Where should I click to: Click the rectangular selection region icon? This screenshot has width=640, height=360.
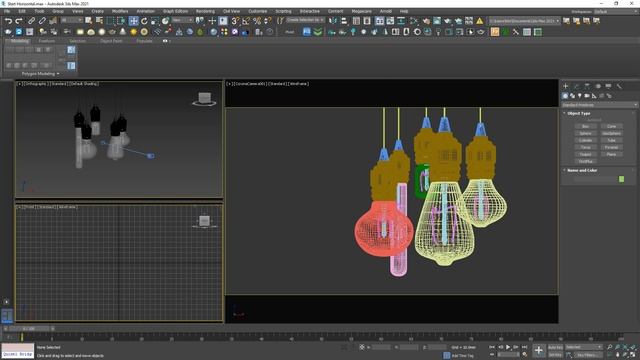(x=110, y=20)
